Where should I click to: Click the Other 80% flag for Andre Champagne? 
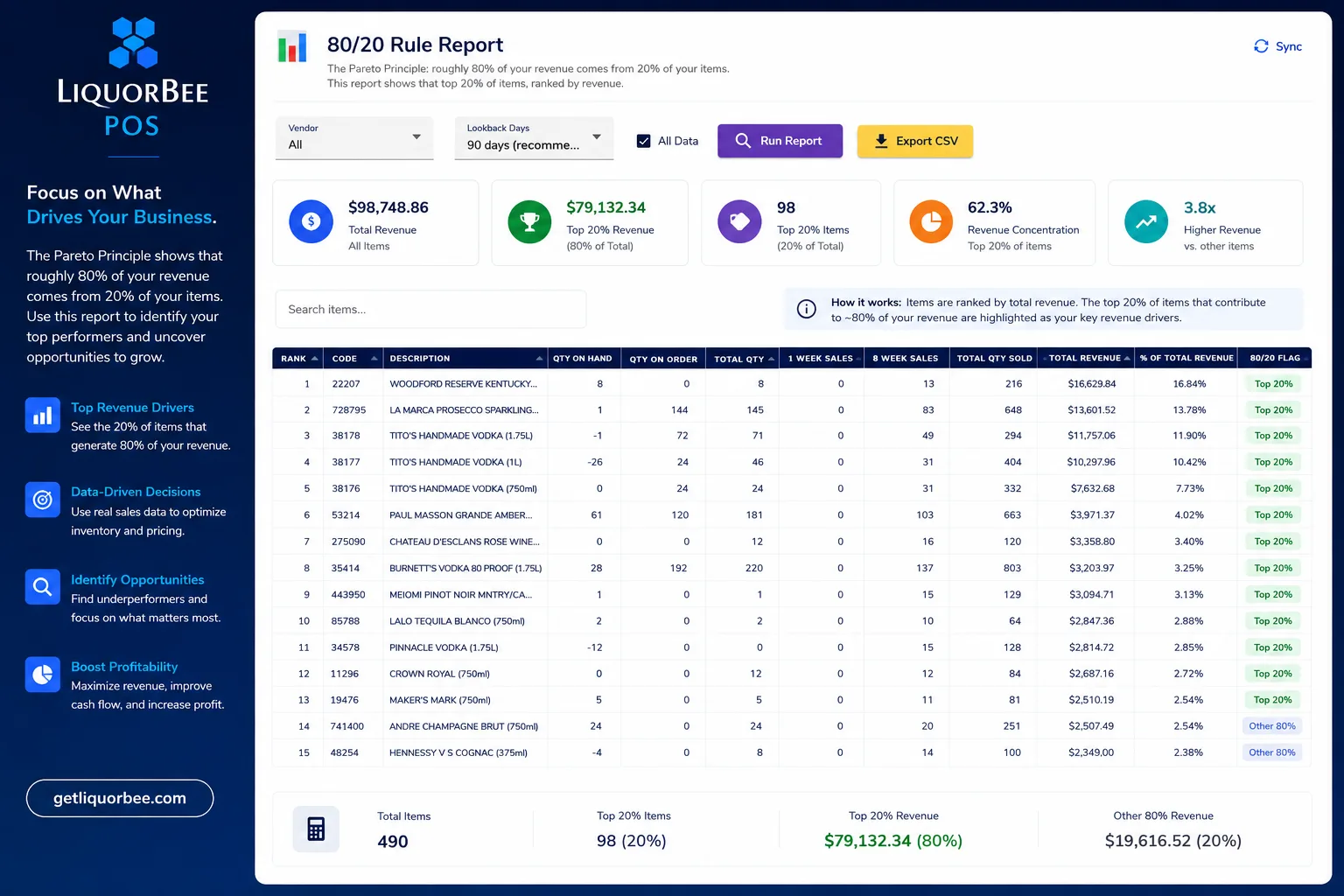(x=1272, y=726)
